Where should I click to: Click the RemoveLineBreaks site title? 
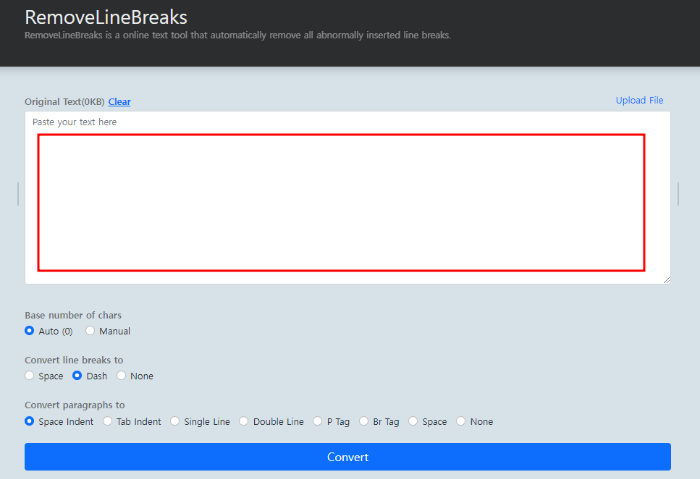pyautogui.click(x=106, y=17)
